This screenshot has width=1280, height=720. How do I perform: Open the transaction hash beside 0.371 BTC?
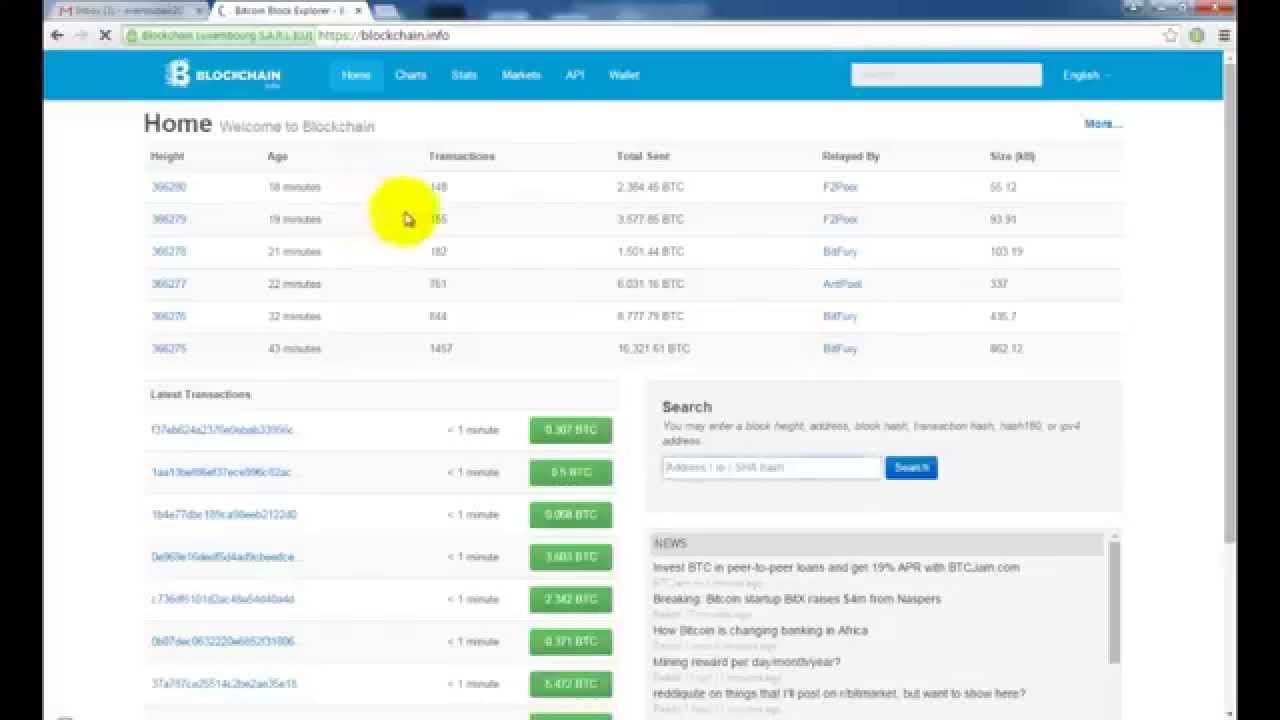[224, 641]
